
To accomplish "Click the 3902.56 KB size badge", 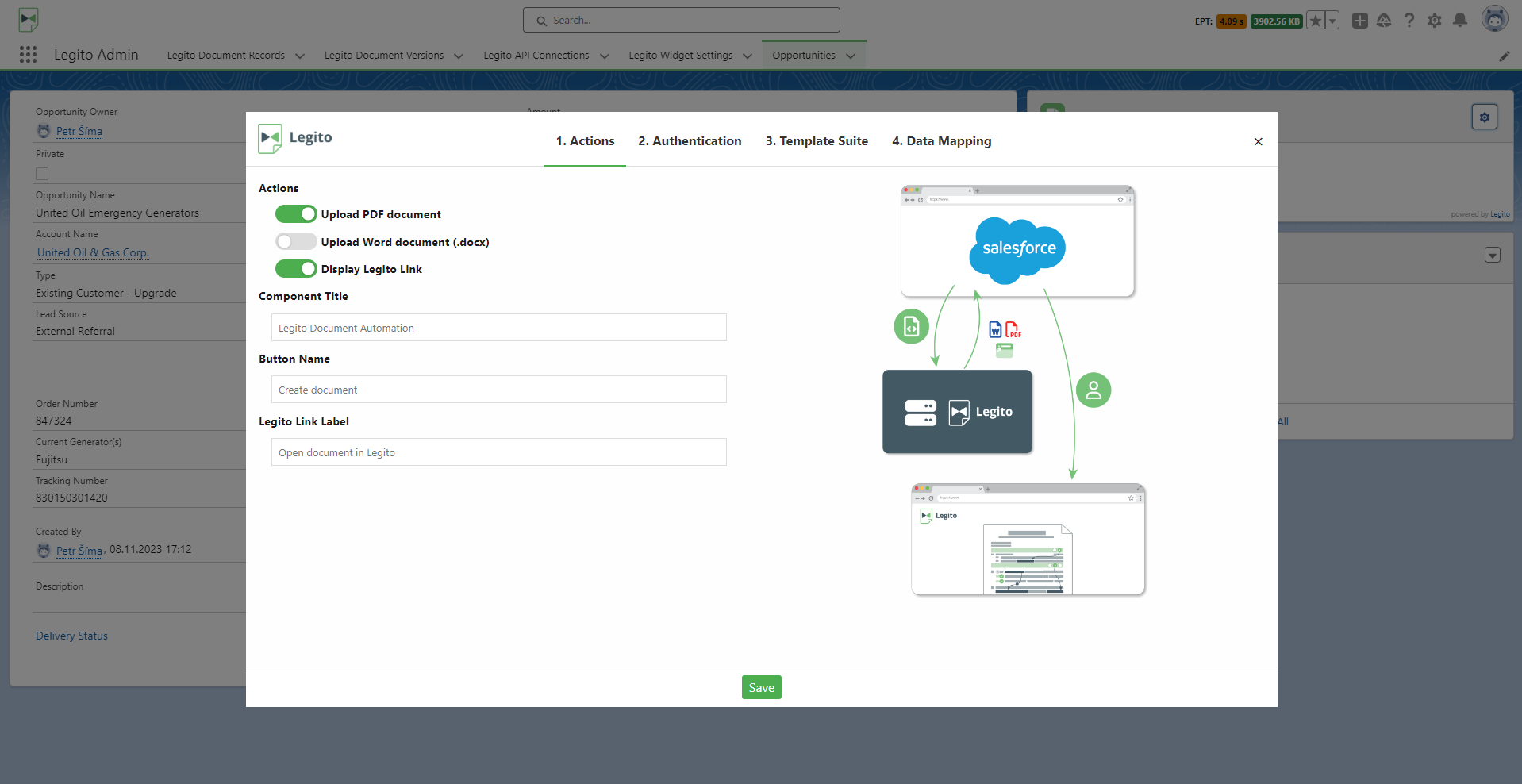I will coord(1277,21).
